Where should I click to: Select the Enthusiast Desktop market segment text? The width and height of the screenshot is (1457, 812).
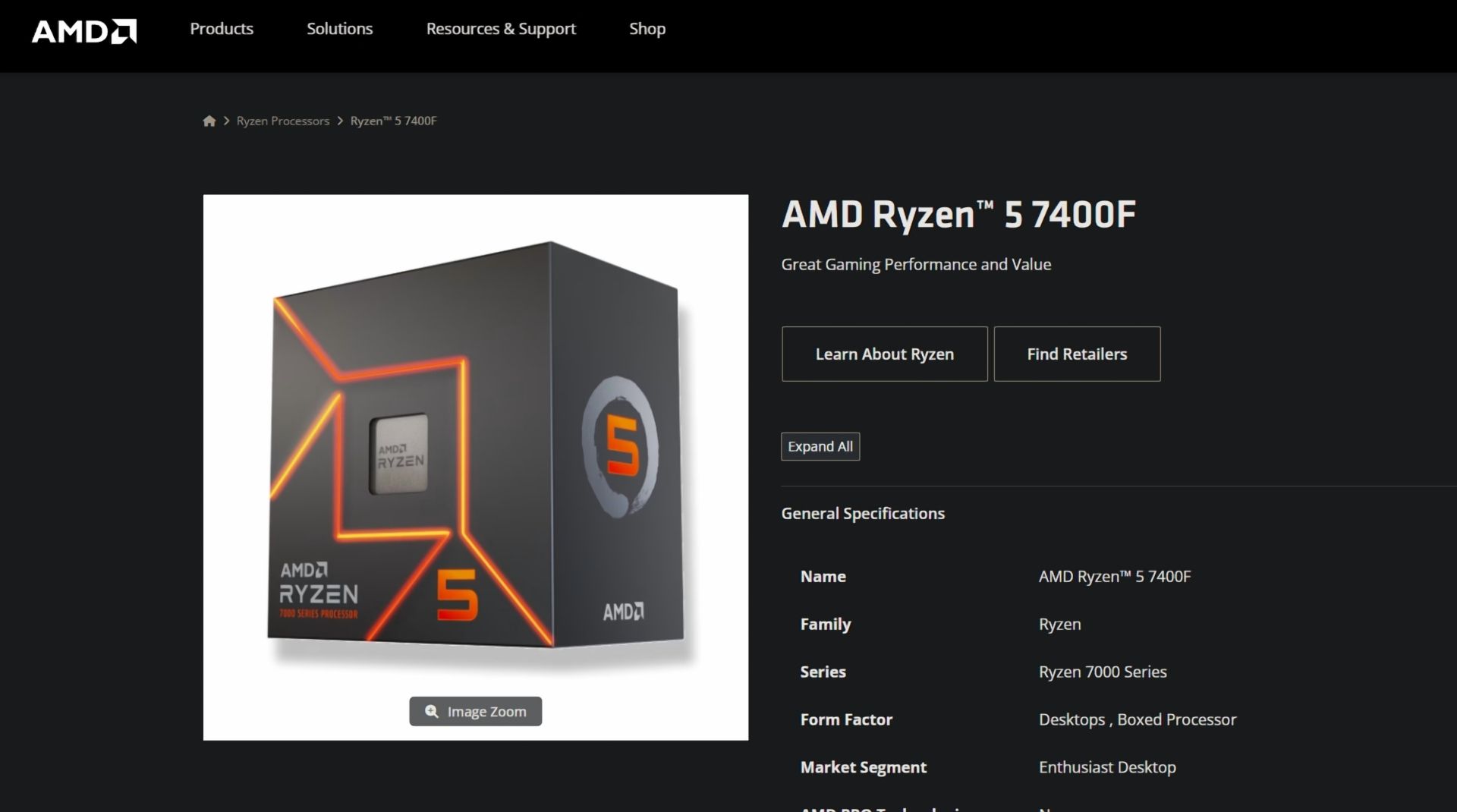click(1107, 767)
